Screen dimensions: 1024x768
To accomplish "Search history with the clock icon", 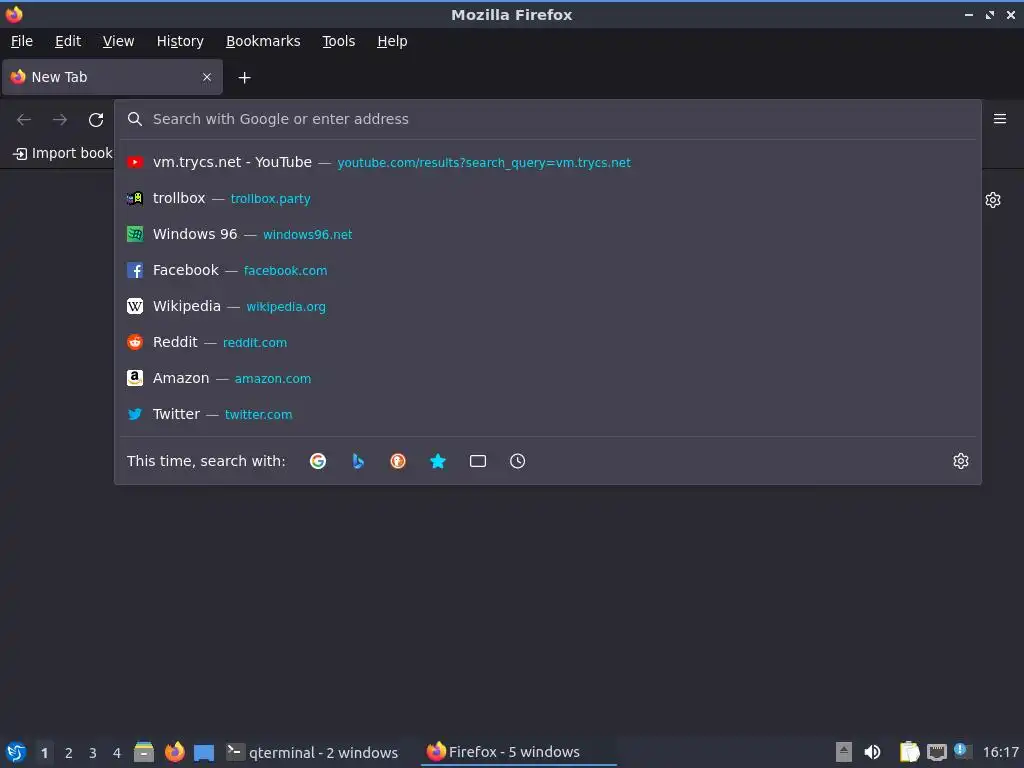I will tap(517, 461).
